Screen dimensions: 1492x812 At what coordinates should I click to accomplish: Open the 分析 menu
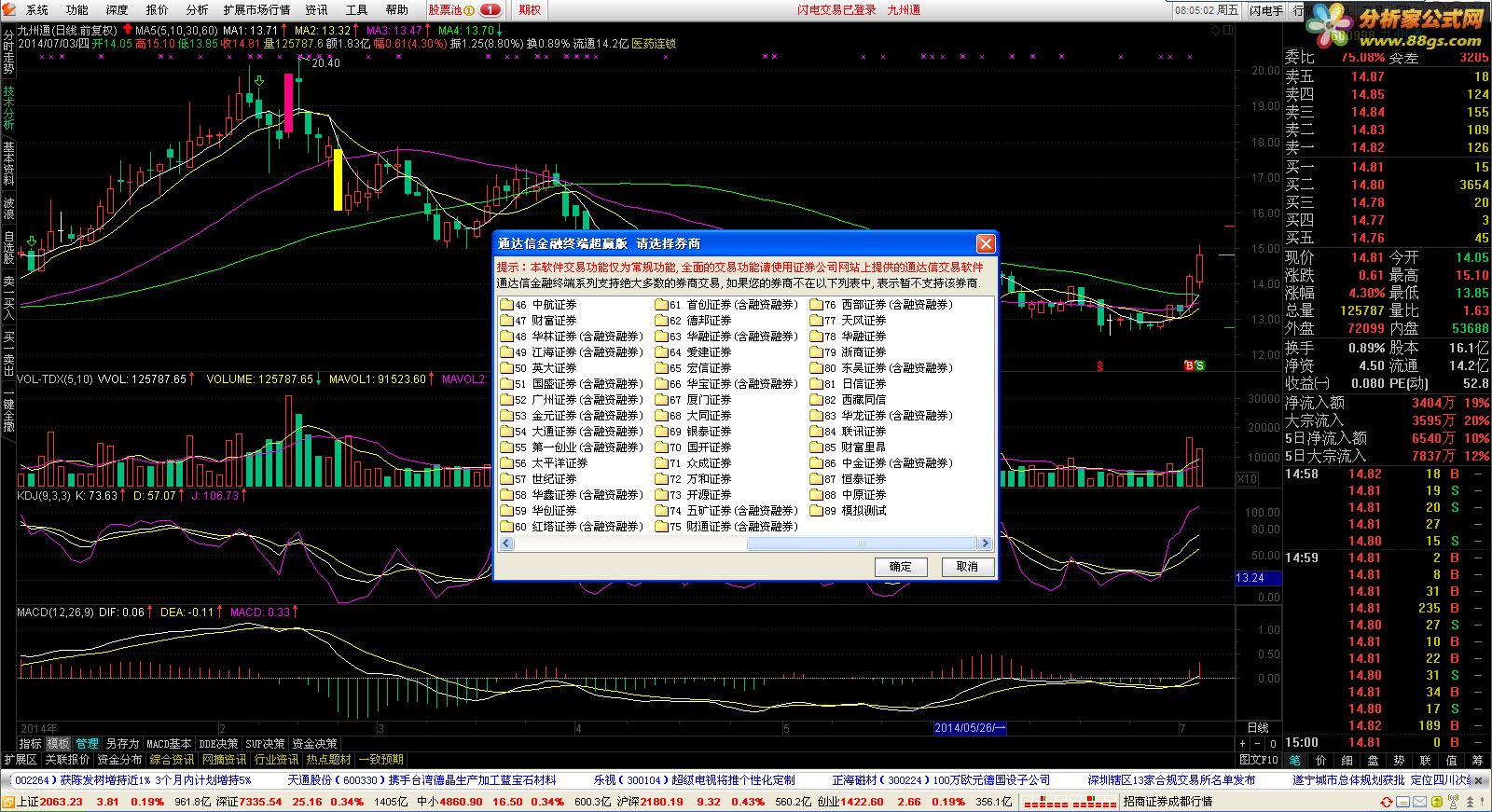[198, 10]
